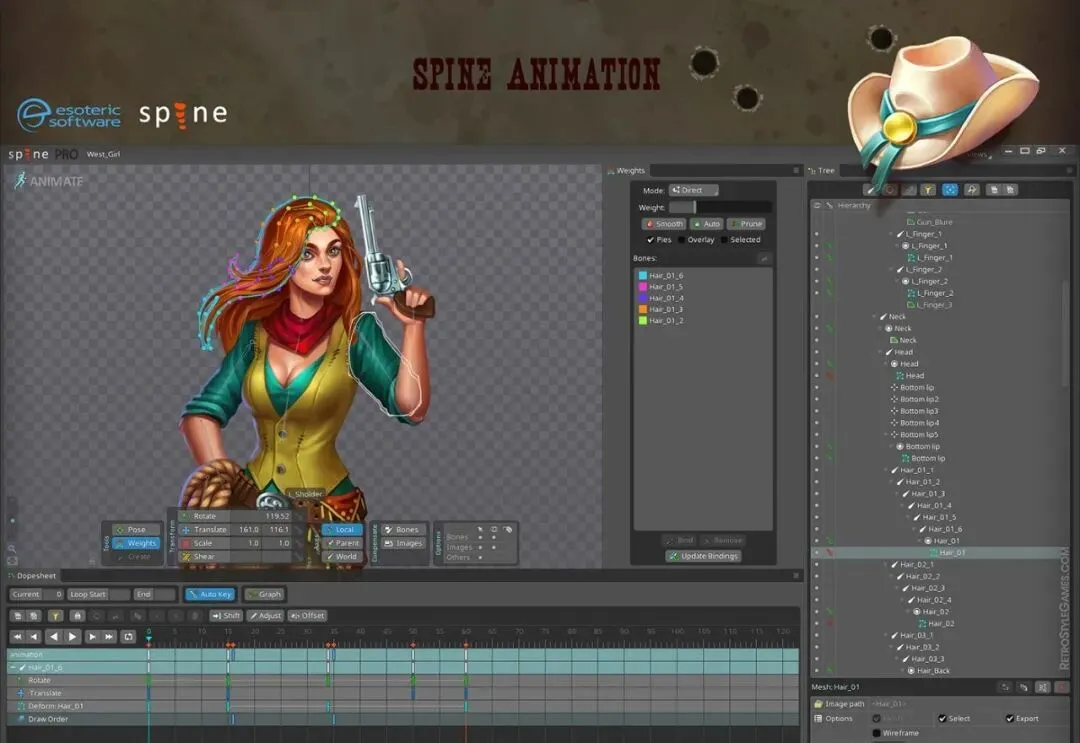Image resolution: width=1080 pixels, height=743 pixels.
Task: Collapse the Hair_01_1 bone in the tree
Action: point(886,470)
